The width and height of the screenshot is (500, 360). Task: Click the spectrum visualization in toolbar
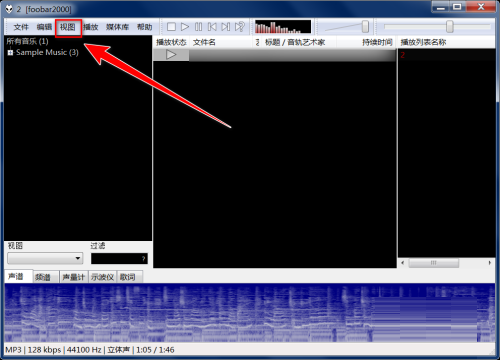[x=283, y=27]
